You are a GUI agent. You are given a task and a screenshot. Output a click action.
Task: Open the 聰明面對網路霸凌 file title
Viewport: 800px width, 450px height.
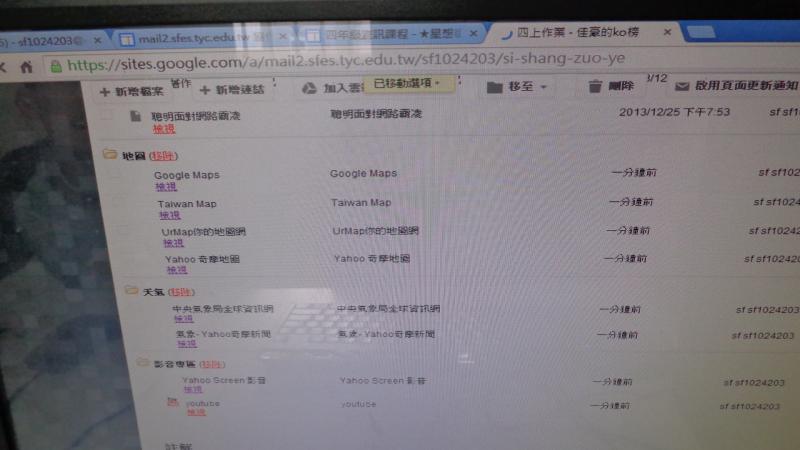[195, 116]
